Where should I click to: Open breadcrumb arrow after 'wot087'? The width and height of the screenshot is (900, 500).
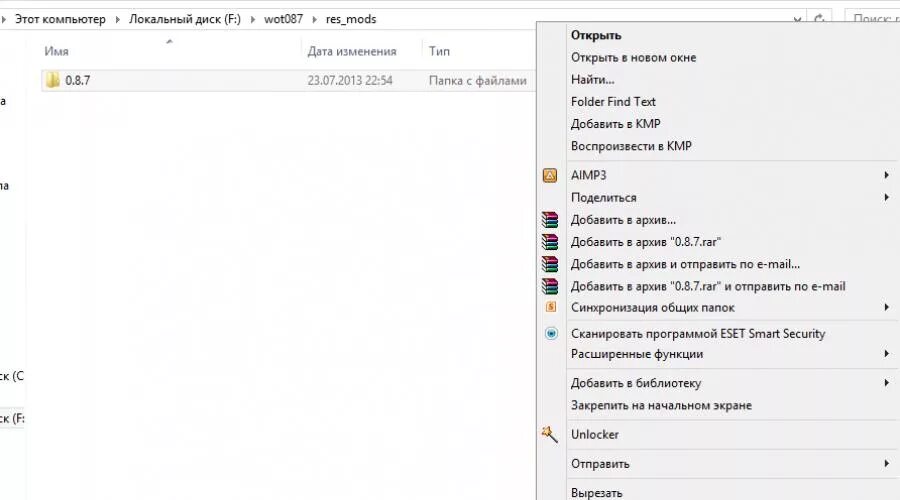coord(315,20)
